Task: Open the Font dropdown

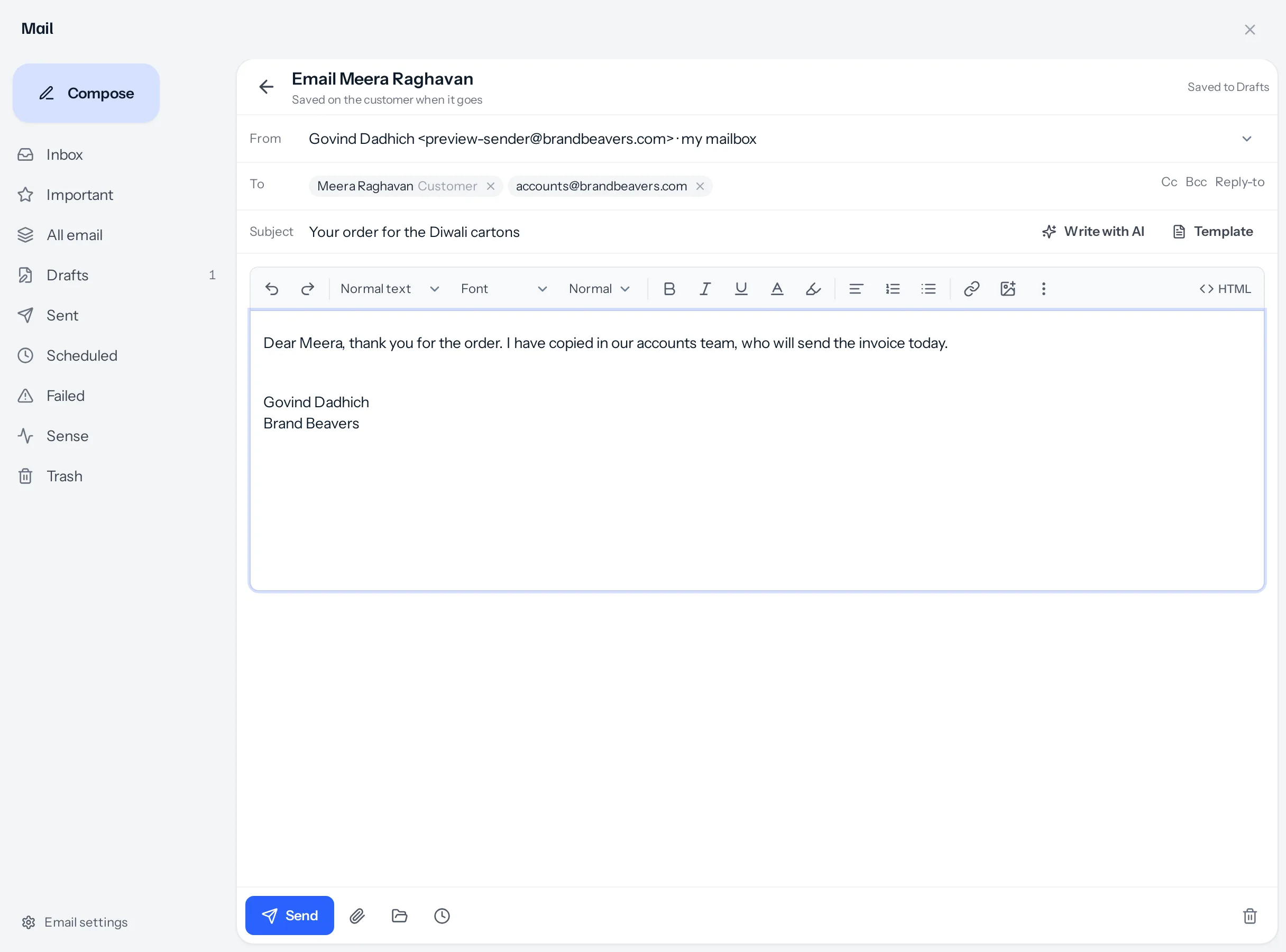Action: click(503, 289)
